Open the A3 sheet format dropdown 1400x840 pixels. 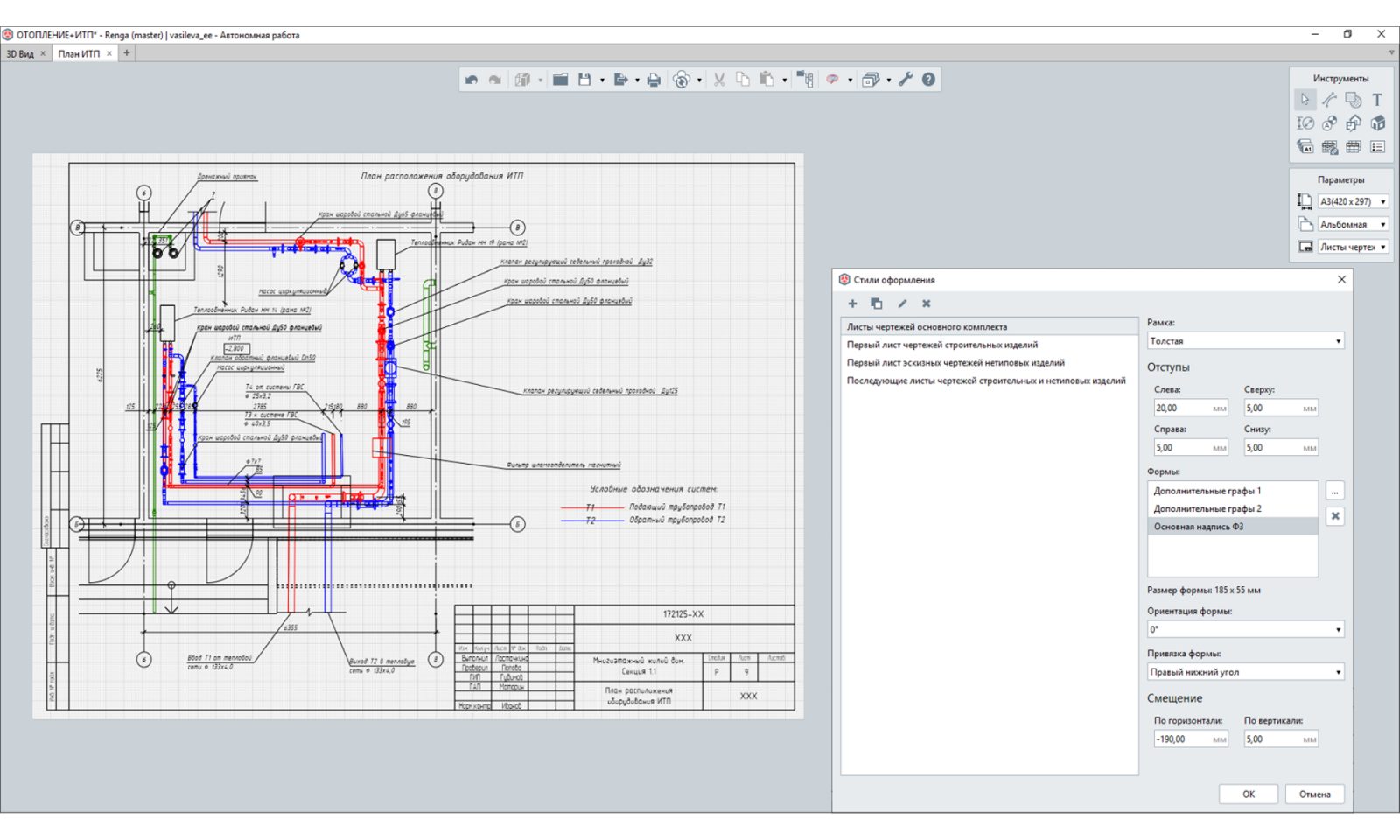tap(1353, 201)
